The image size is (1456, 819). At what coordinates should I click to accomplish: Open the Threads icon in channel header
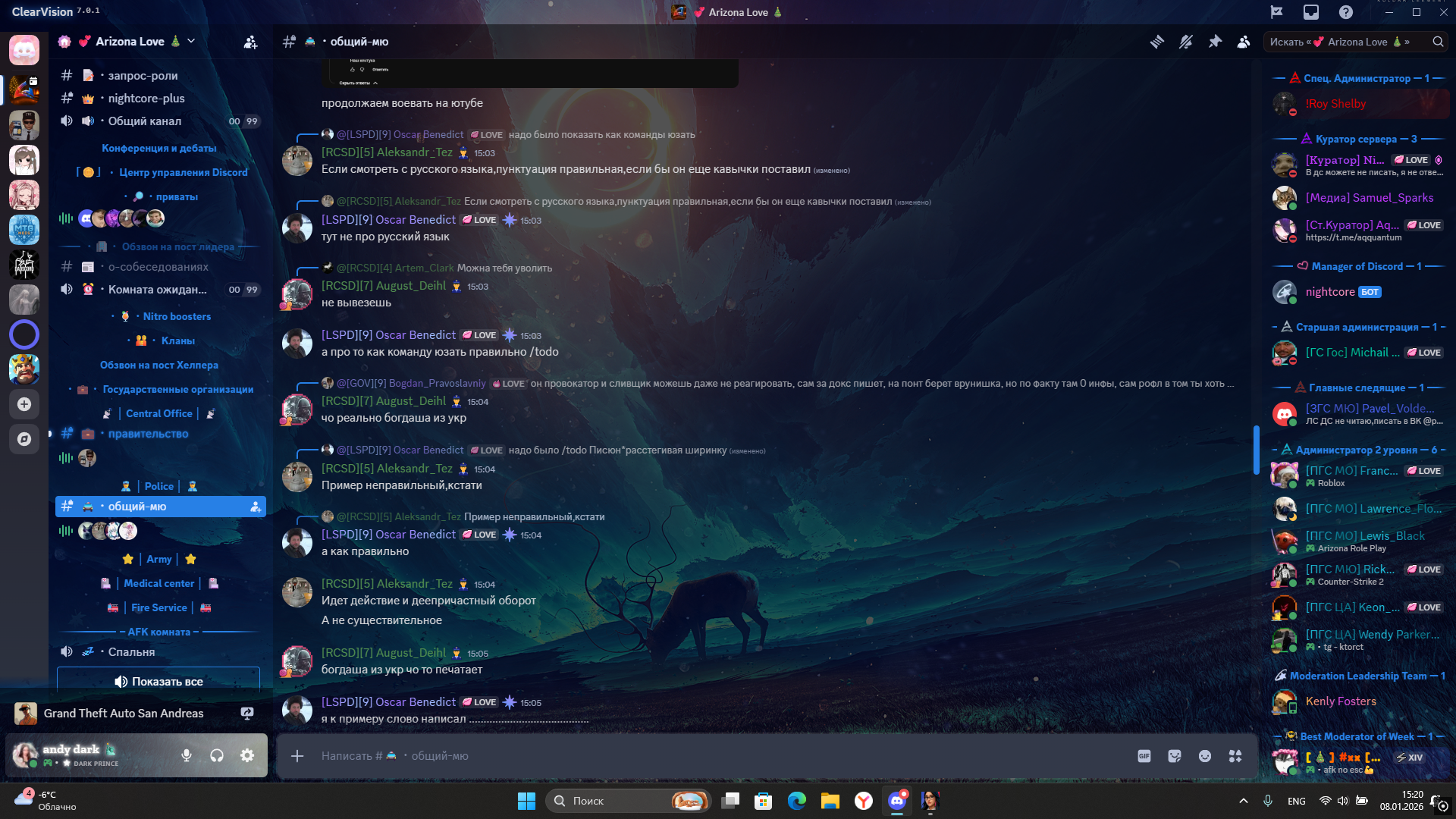tap(1156, 42)
